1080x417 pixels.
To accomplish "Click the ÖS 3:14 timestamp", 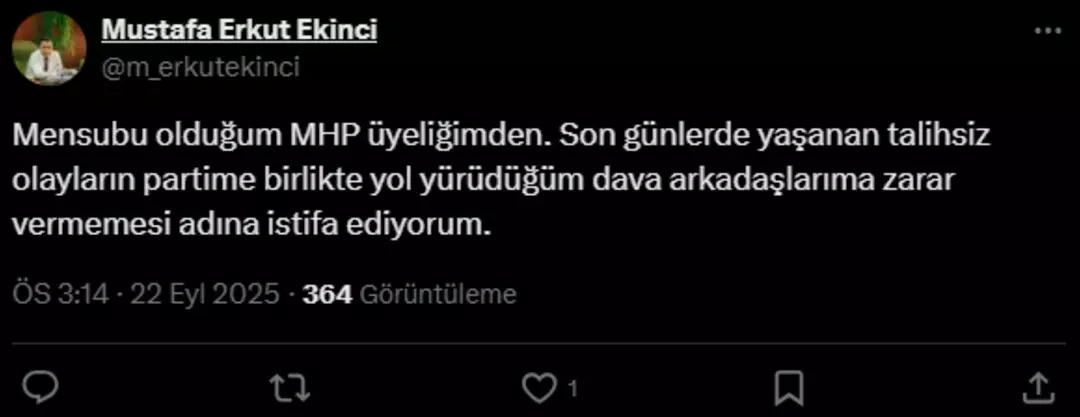I will click(x=59, y=294).
